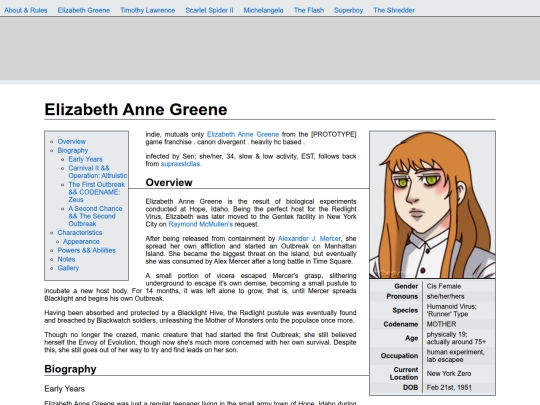Click the Biography section heading
This screenshot has height=405, width=540.
(70, 369)
